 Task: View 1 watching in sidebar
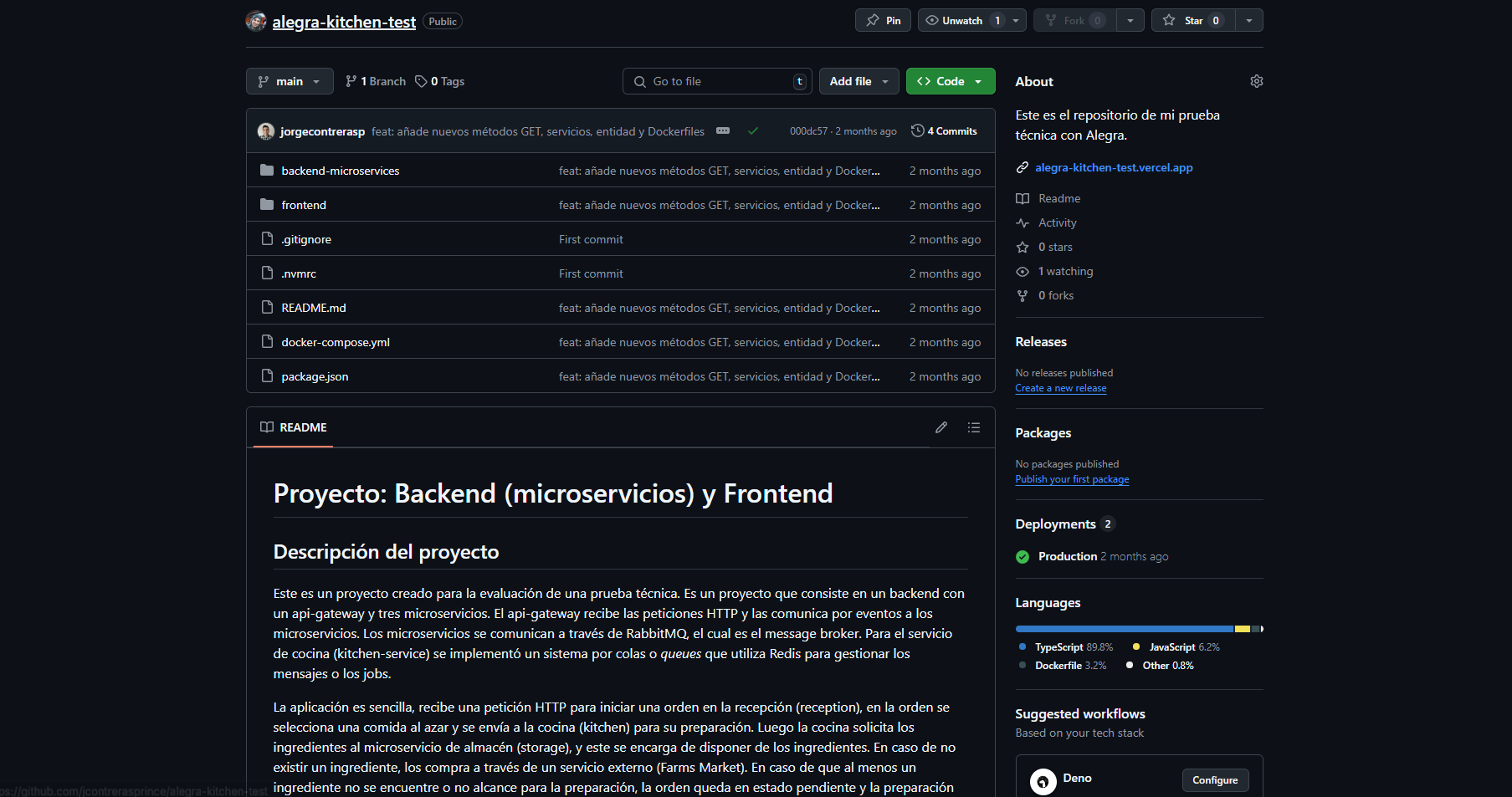click(x=1054, y=271)
